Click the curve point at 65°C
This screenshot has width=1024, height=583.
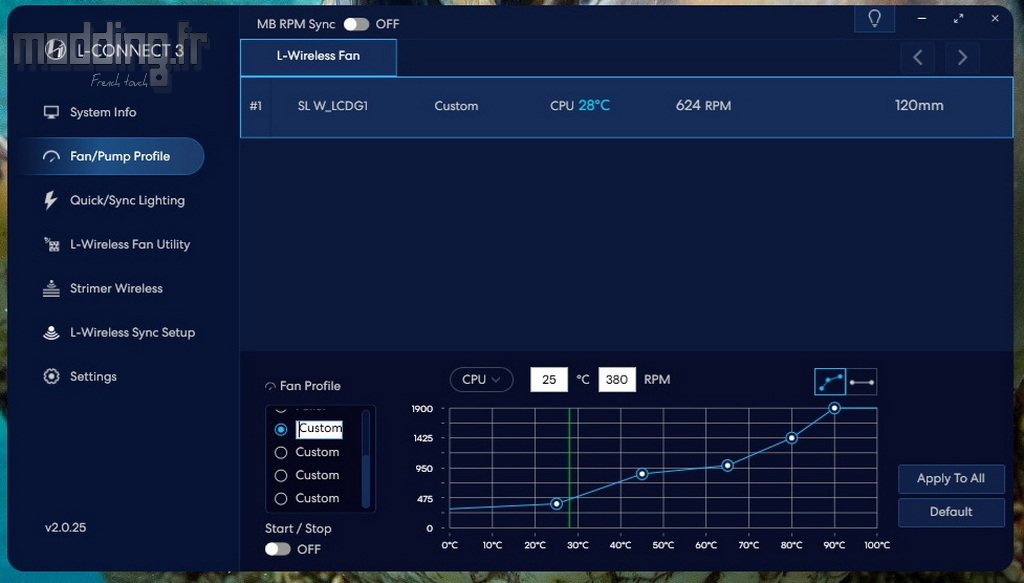[x=728, y=465]
